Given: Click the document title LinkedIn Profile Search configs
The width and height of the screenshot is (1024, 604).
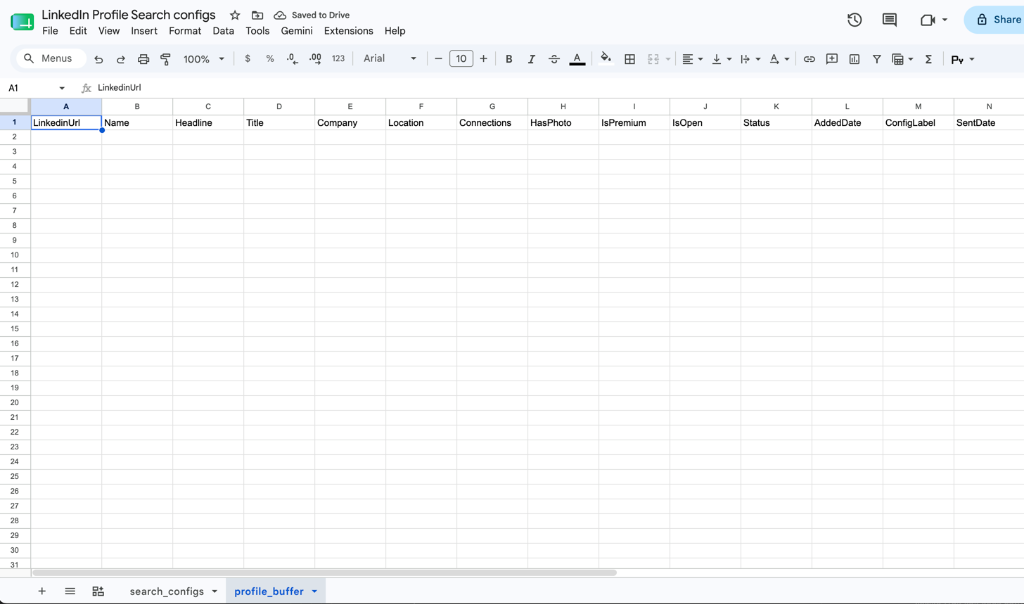Looking at the screenshot, I should (x=129, y=14).
